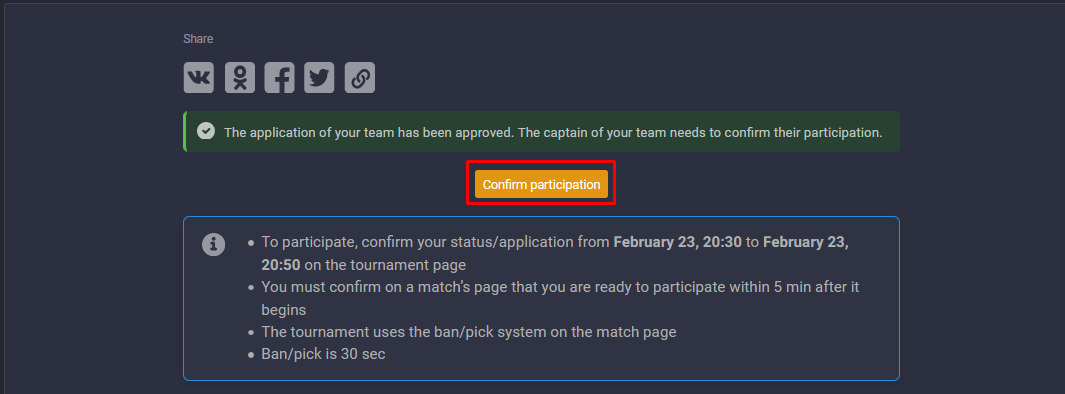Click 'on the tournament page' in the first rule
1065x394 pixels.
click(386, 265)
